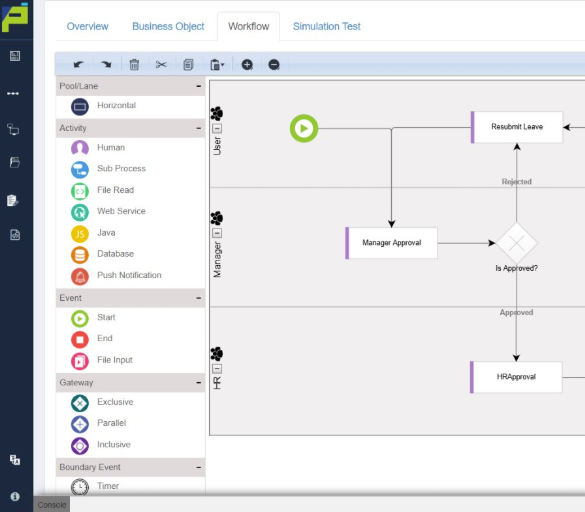Click the Rejected flow label

click(x=516, y=182)
